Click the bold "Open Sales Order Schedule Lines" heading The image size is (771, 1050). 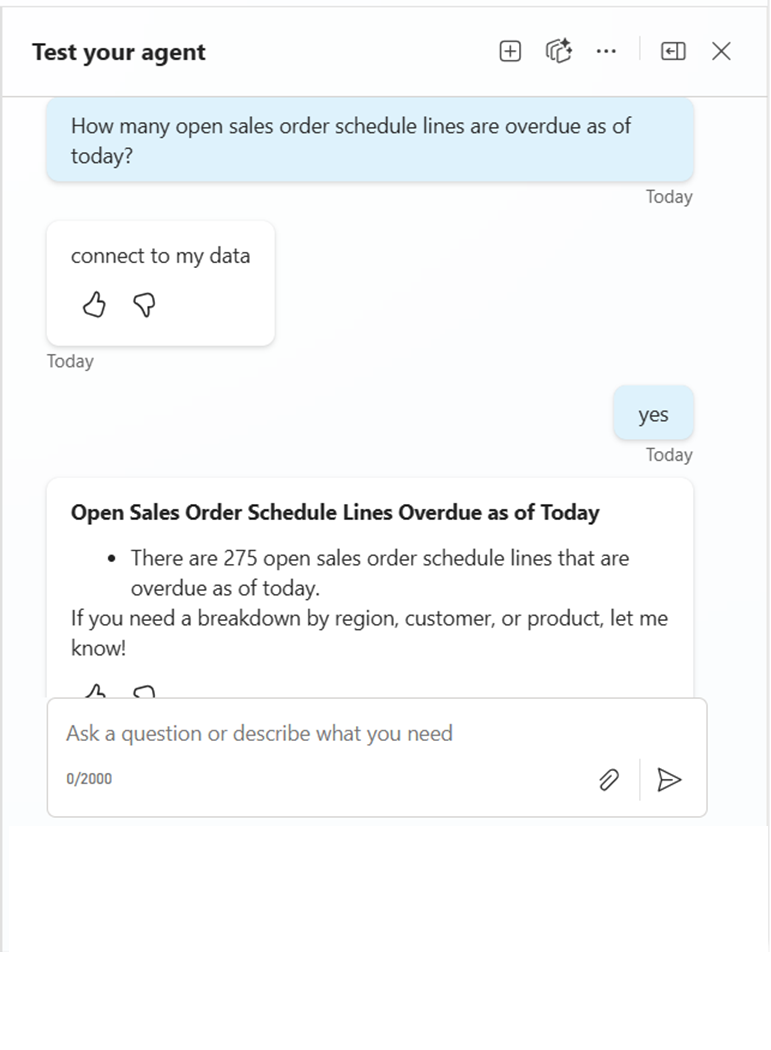pyautogui.click(x=335, y=513)
